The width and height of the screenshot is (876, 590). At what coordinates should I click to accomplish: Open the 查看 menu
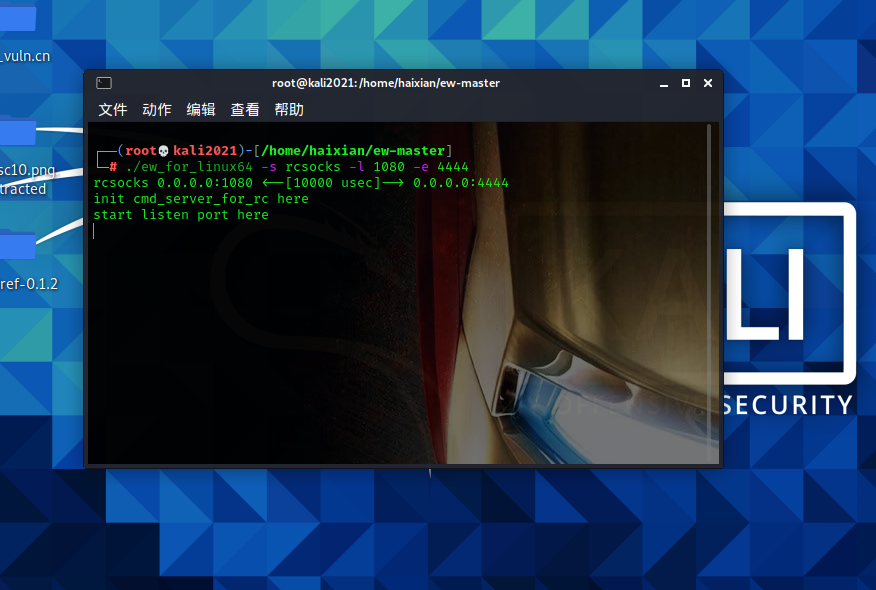pyautogui.click(x=245, y=110)
